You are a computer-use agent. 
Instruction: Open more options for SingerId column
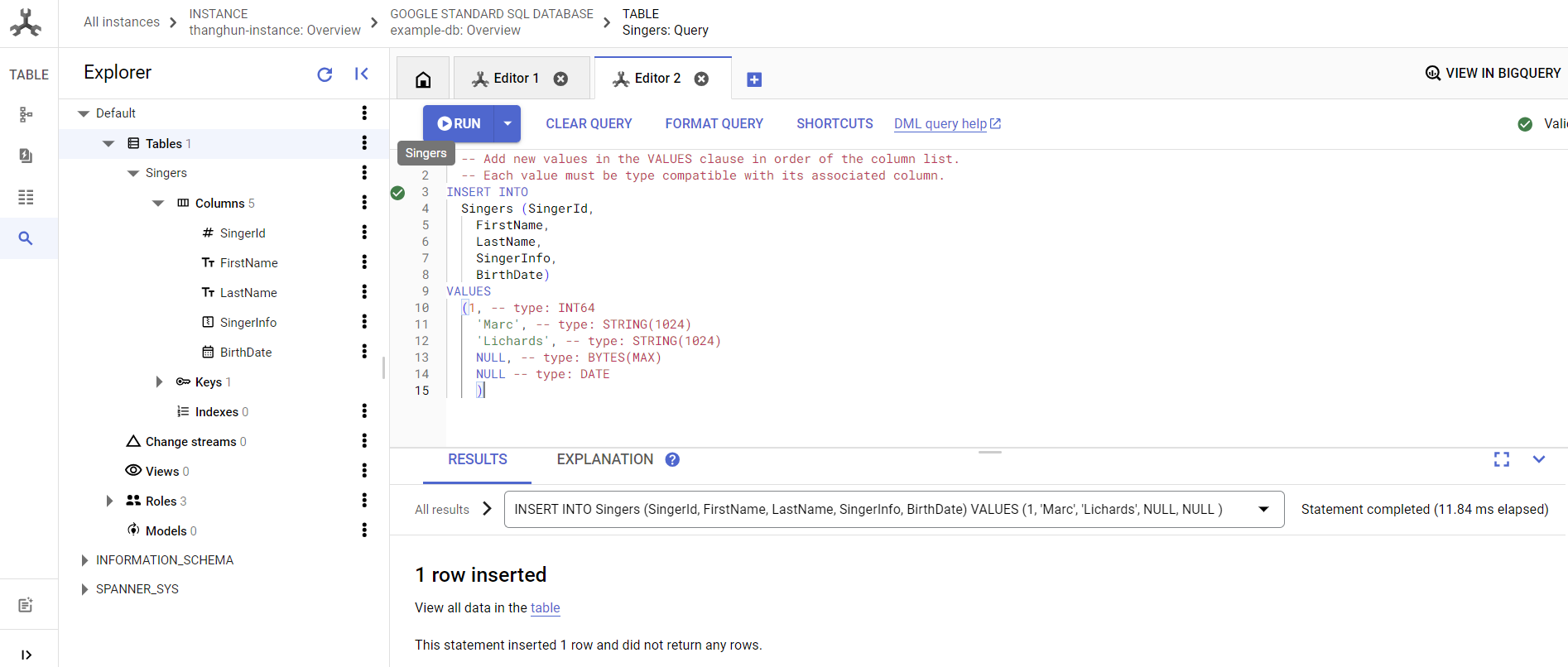click(x=364, y=233)
